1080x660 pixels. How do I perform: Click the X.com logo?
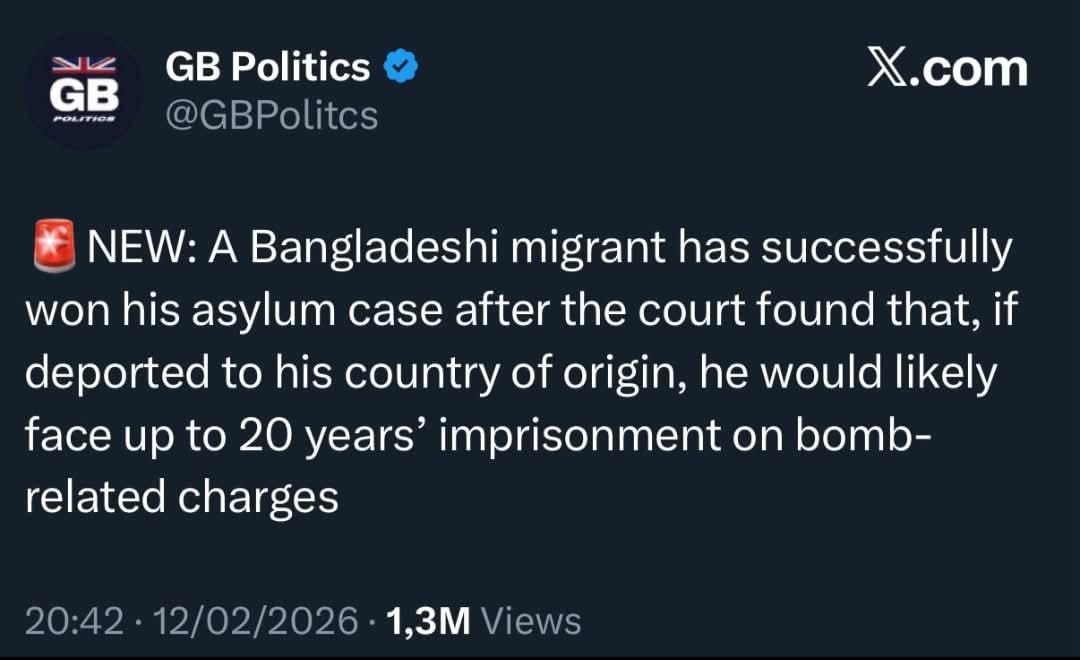947,69
